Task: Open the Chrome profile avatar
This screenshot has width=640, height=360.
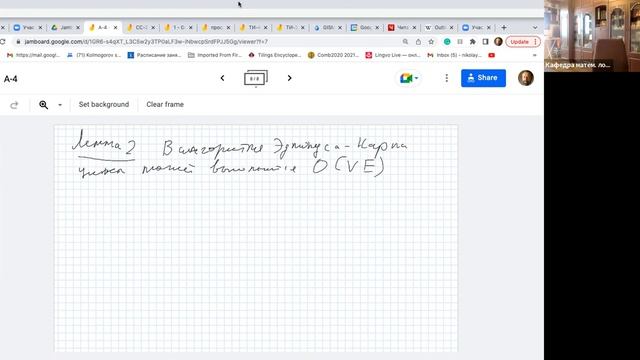Action: (498, 42)
